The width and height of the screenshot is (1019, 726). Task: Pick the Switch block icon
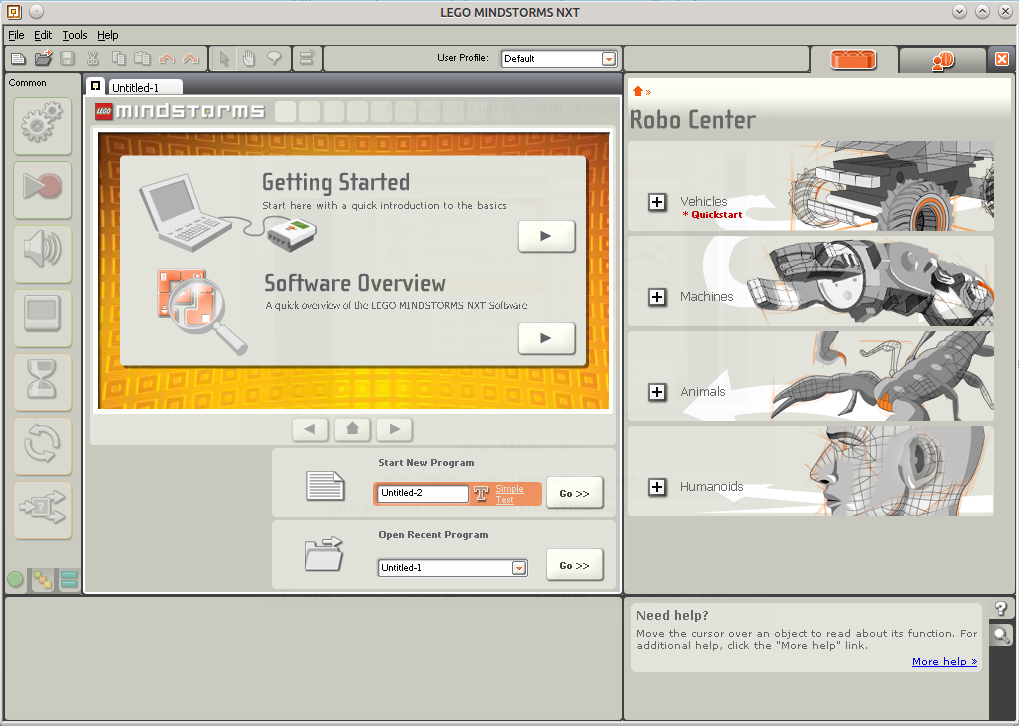pos(43,510)
